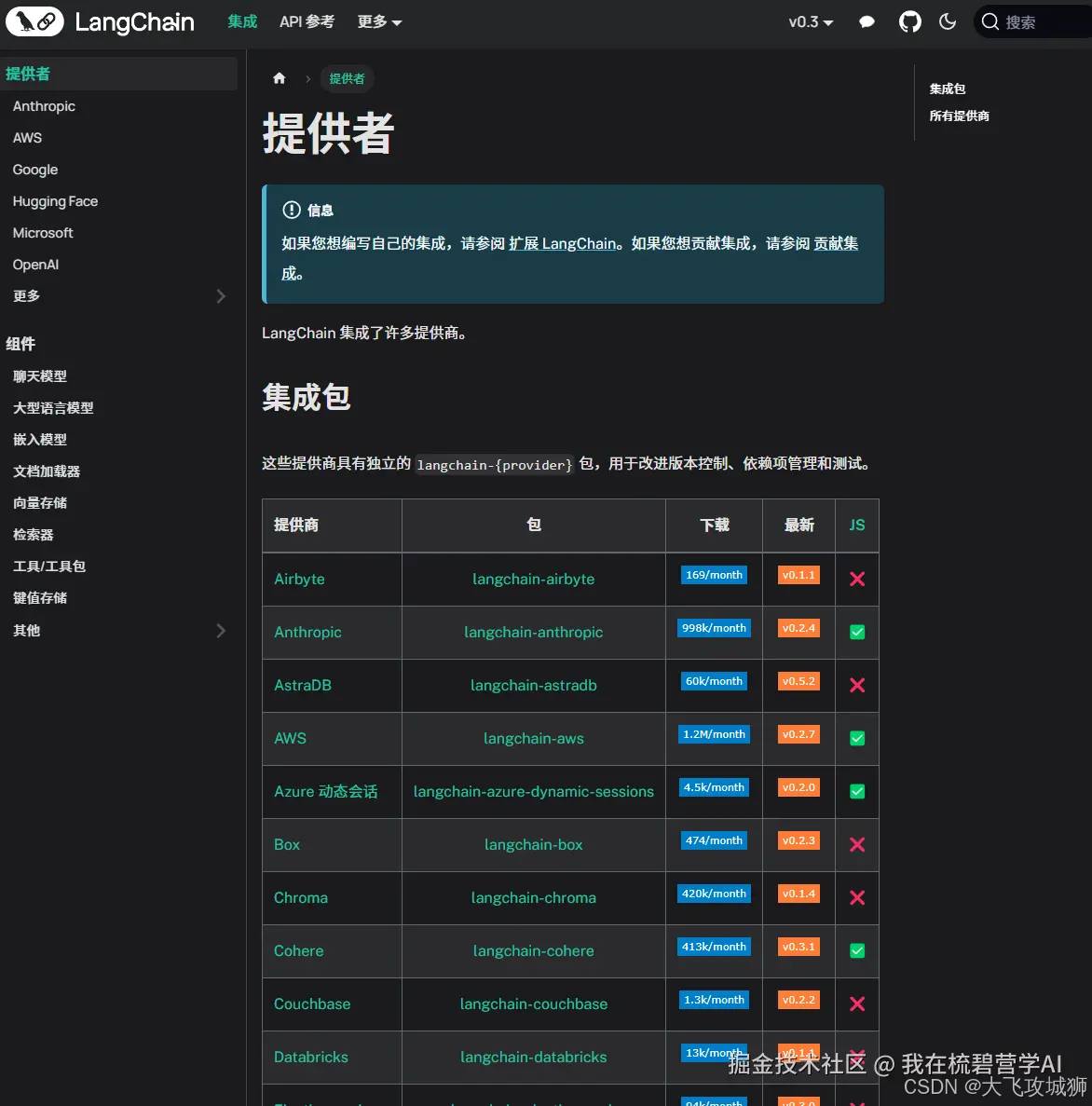Click the green check in AWS row
Viewport: 1092px width, 1106px height.
click(x=857, y=739)
